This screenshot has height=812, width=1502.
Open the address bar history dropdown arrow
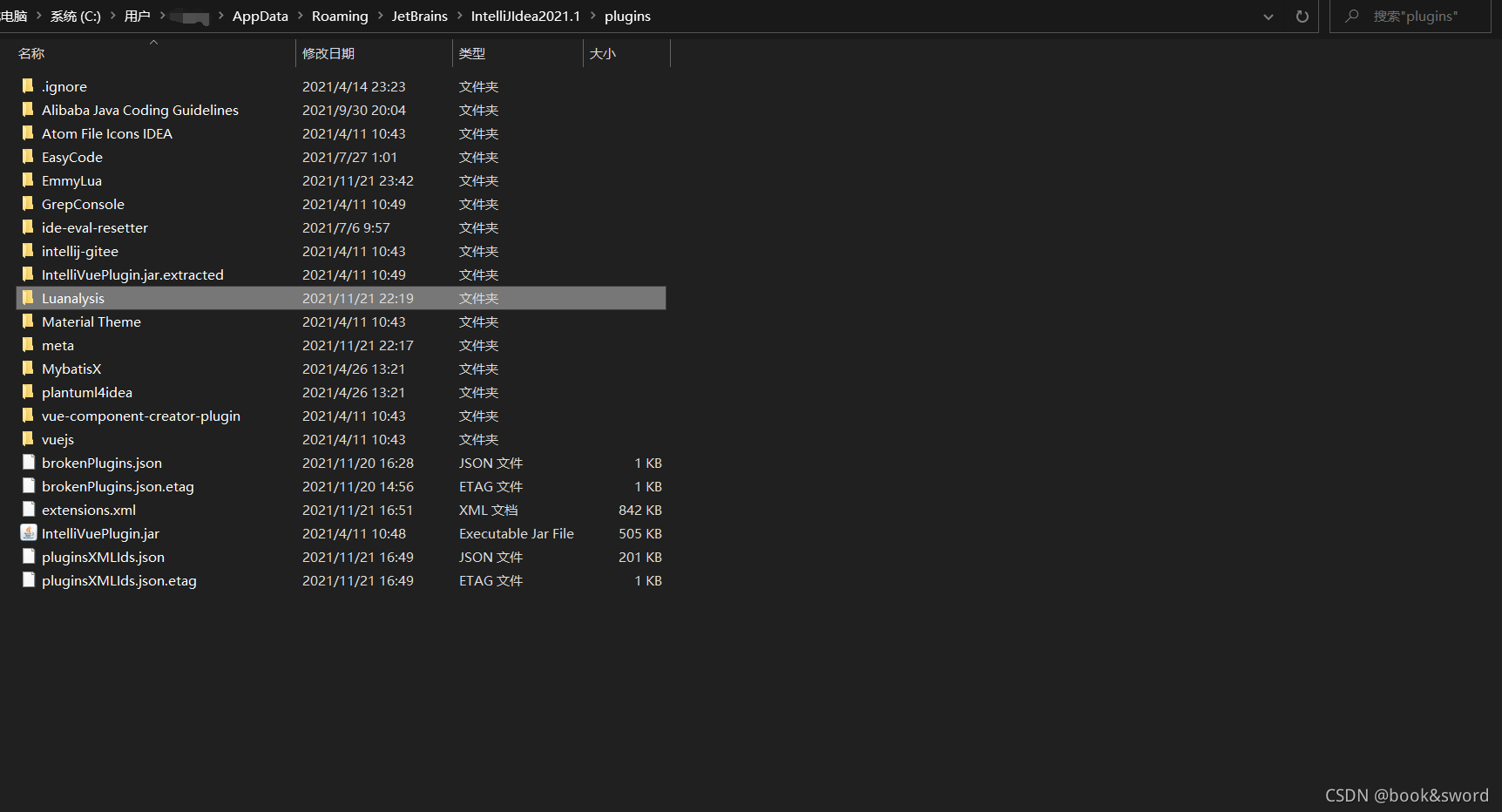[x=1269, y=16]
